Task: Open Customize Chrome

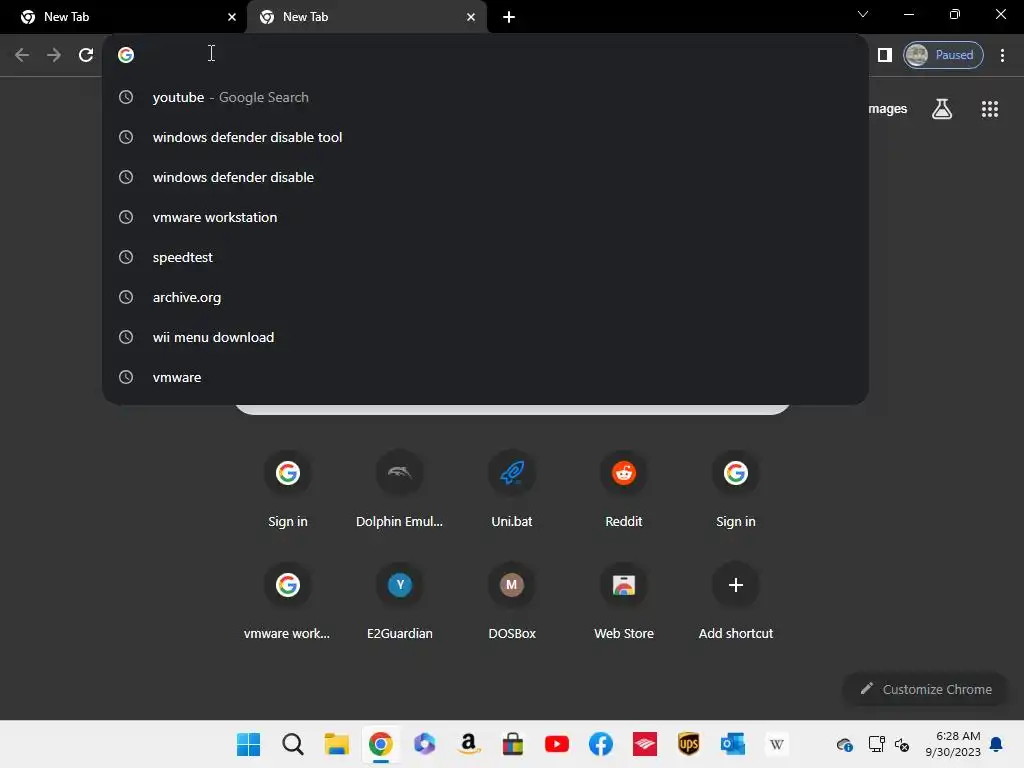Action: [x=926, y=689]
